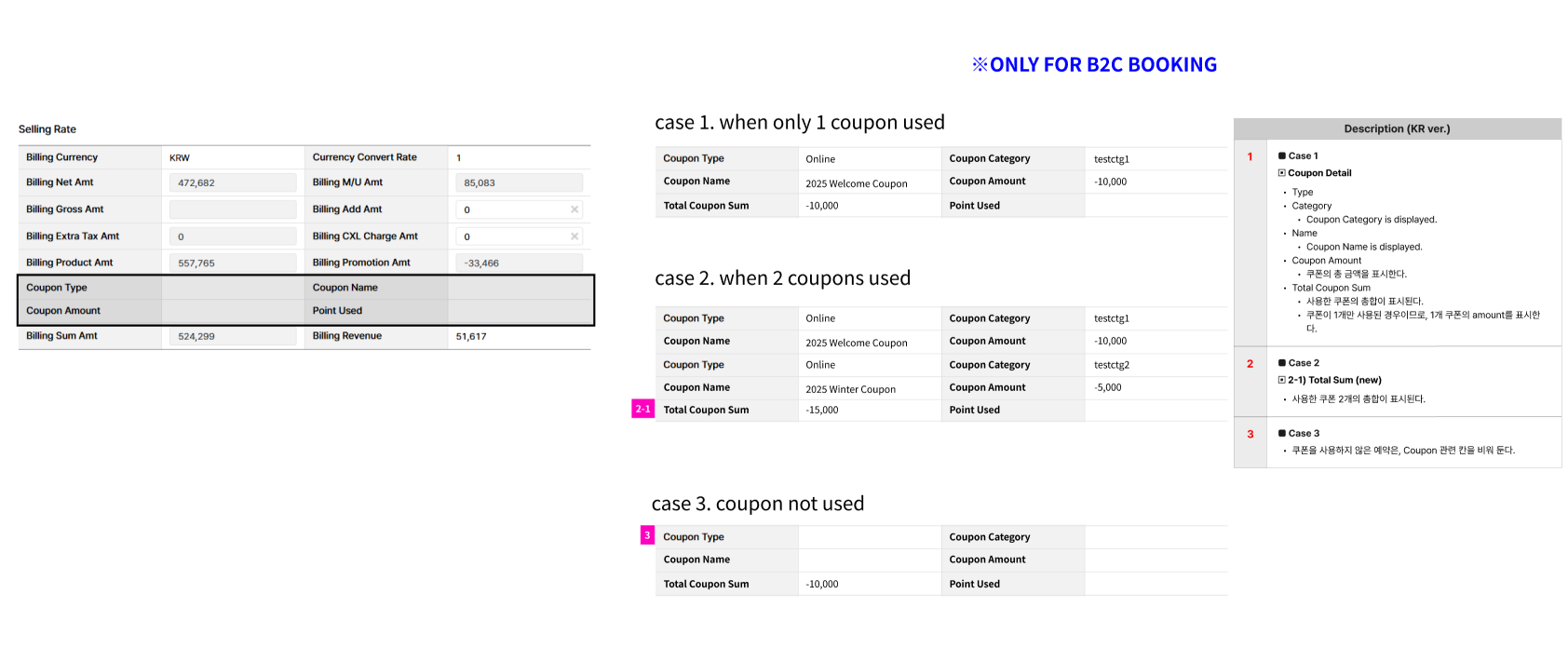Select the Billing Gross Amt empty field
Viewport: 1568px width, 661px height.
pyautogui.click(x=233, y=209)
